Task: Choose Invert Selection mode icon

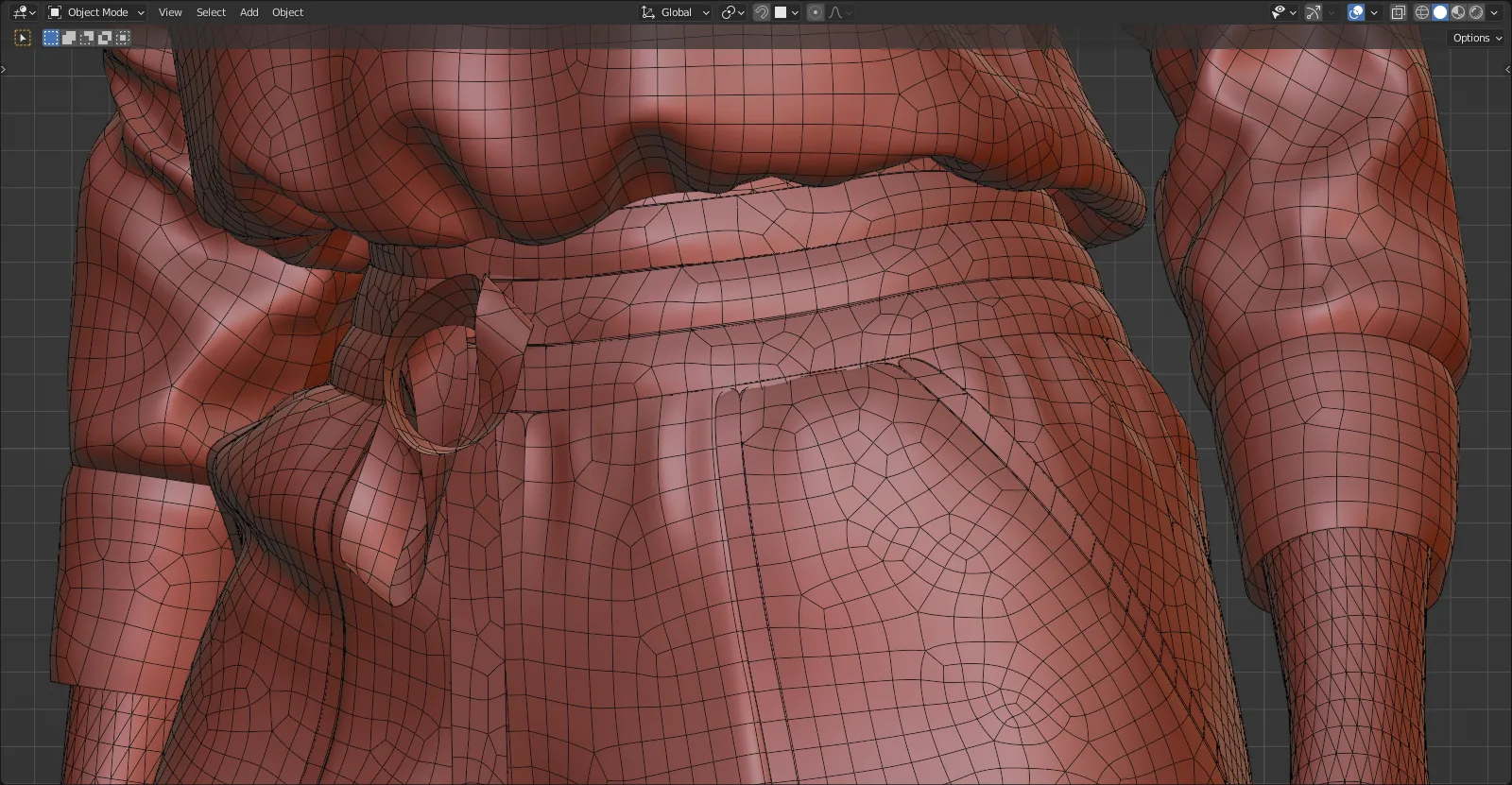Action: [105, 38]
